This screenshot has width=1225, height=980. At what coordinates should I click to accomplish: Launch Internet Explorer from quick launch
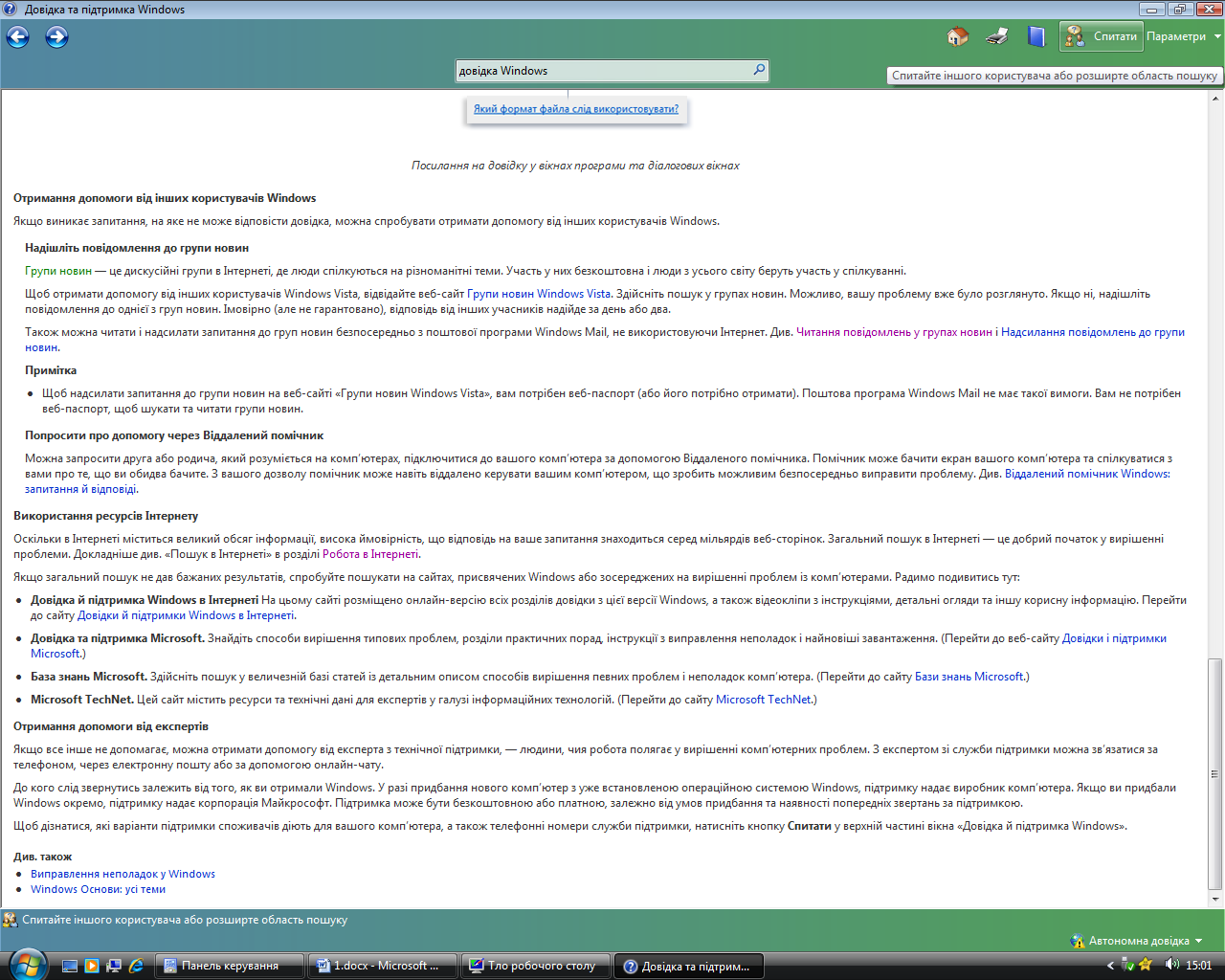[x=136, y=966]
